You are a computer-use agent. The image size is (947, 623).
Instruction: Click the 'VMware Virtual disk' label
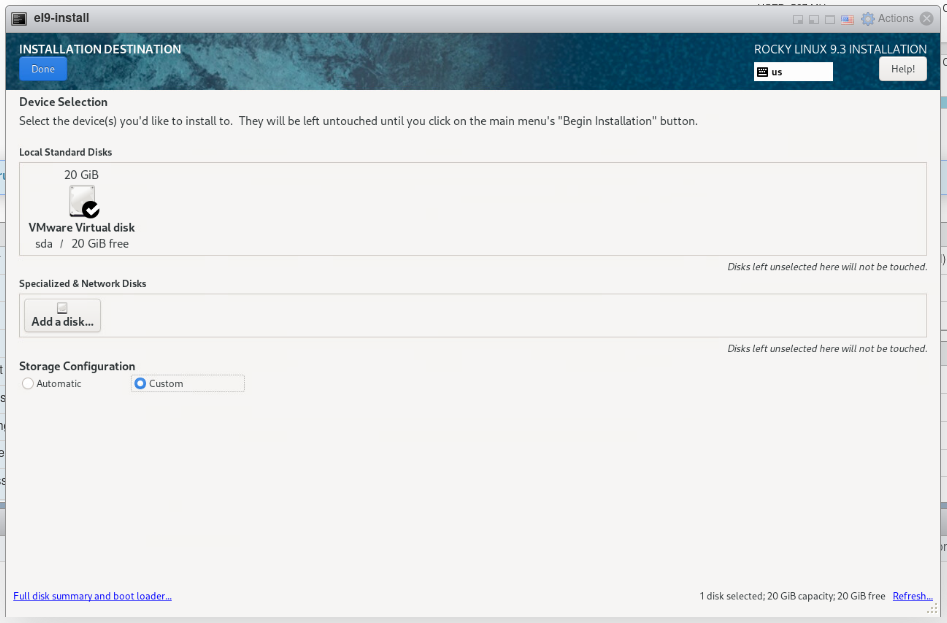(82, 228)
